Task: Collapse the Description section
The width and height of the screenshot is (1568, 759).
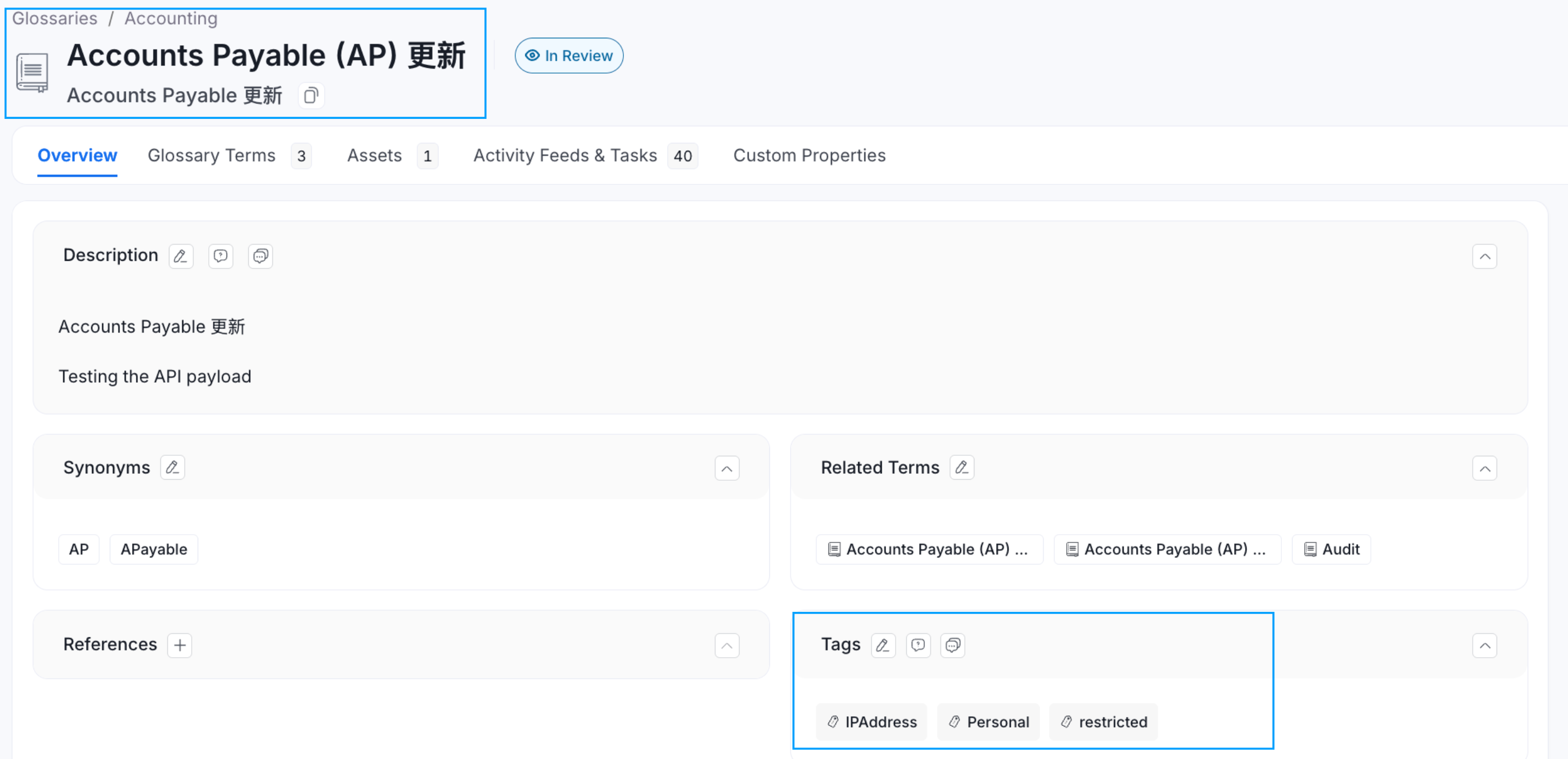Action: pos(1485,256)
